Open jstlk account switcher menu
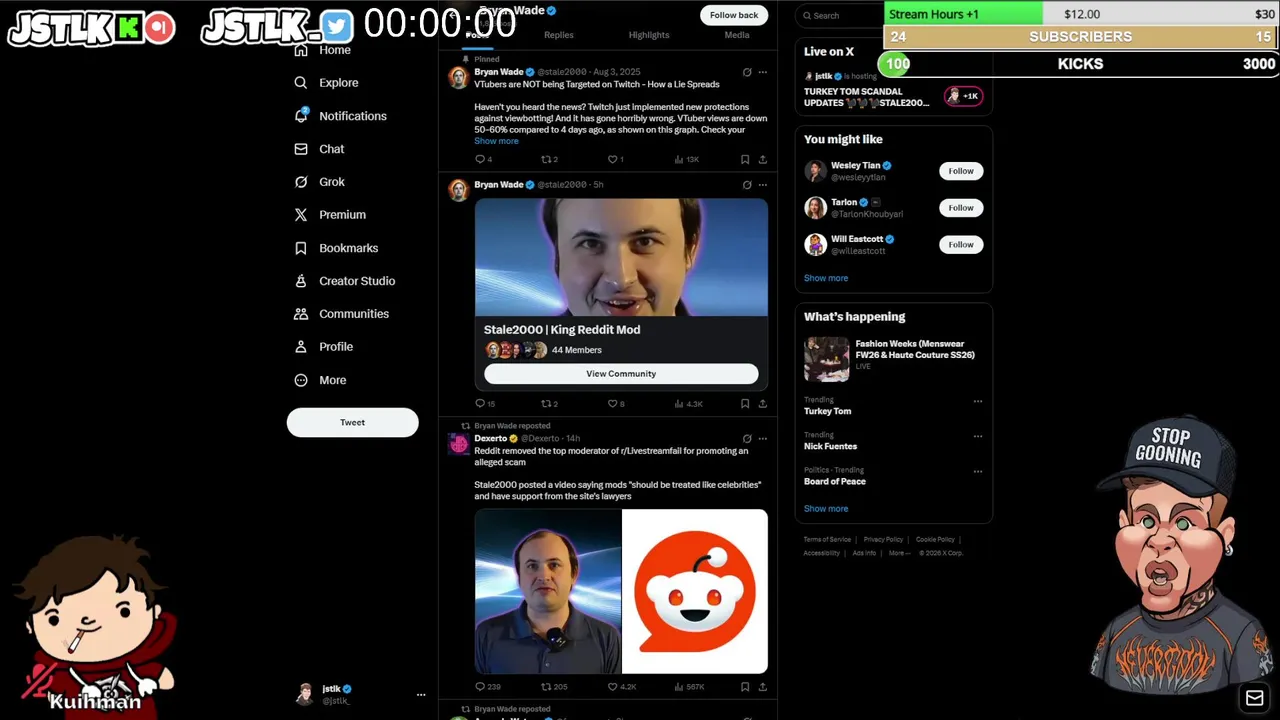Viewport: 1280px width, 720px height. (x=361, y=694)
